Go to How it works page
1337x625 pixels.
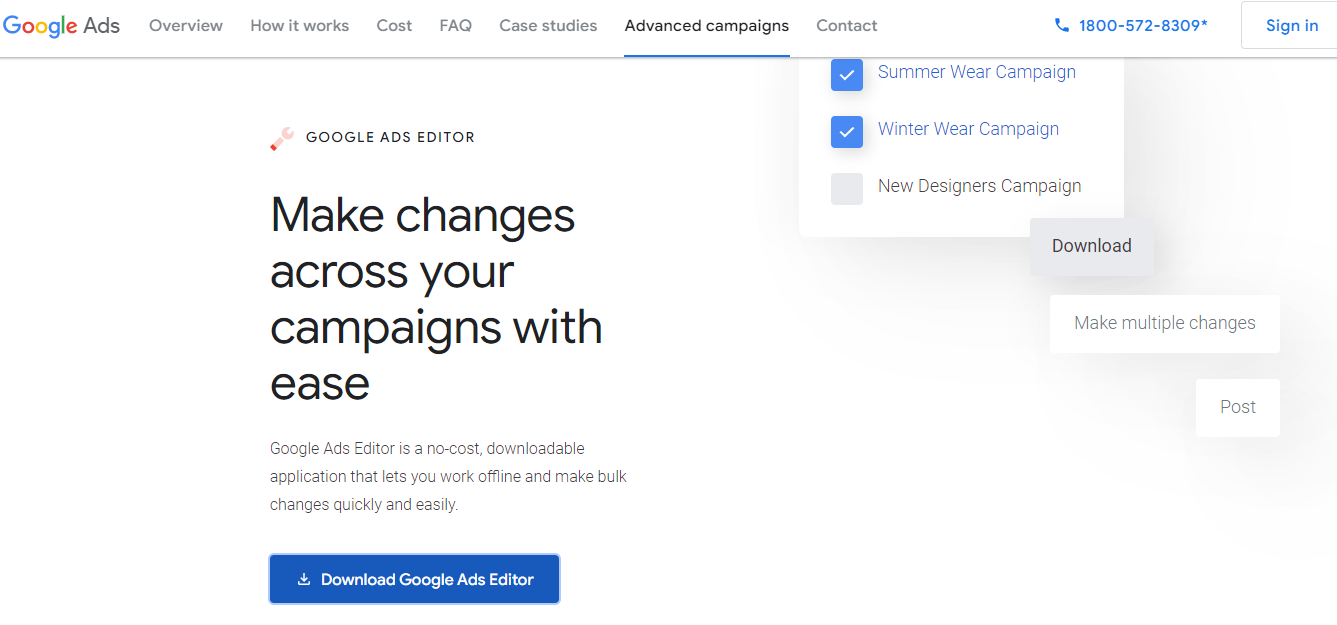(300, 26)
